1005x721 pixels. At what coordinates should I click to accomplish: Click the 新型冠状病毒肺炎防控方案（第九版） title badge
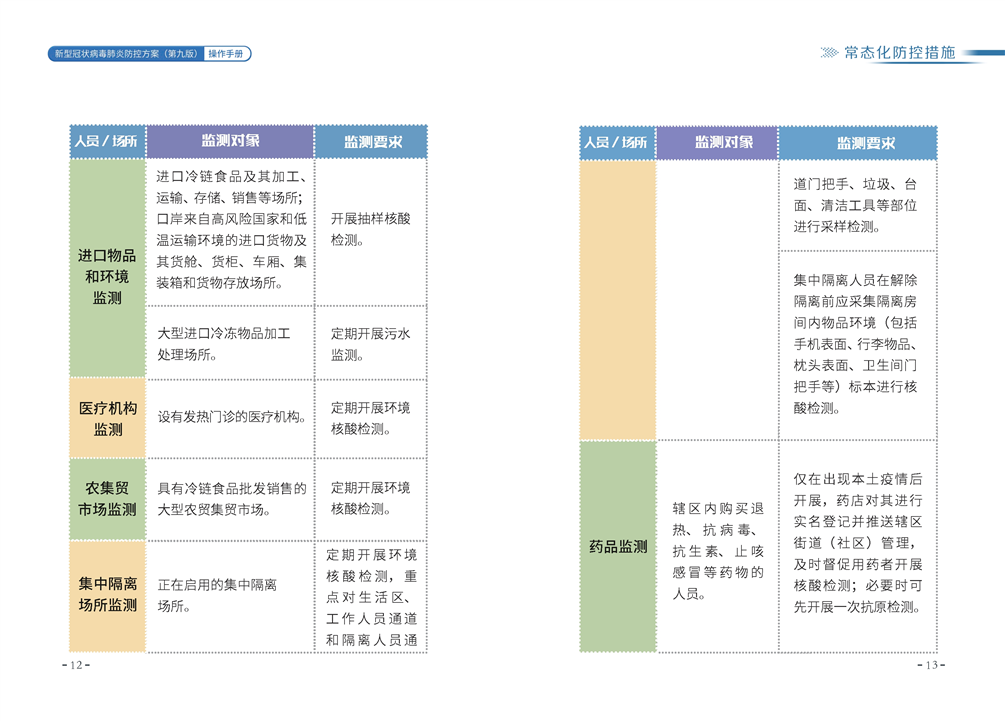(x=125, y=54)
